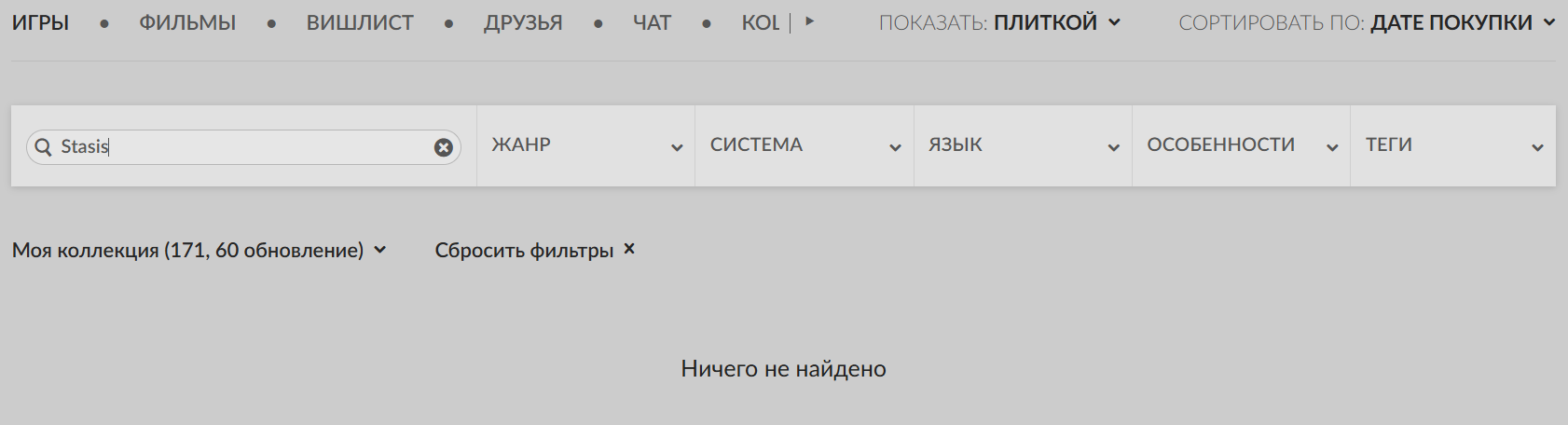The width and height of the screenshot is (1568, 425).
Task: Select the ДРУЗЬЯ tab
Action: [x=523, y=22]
